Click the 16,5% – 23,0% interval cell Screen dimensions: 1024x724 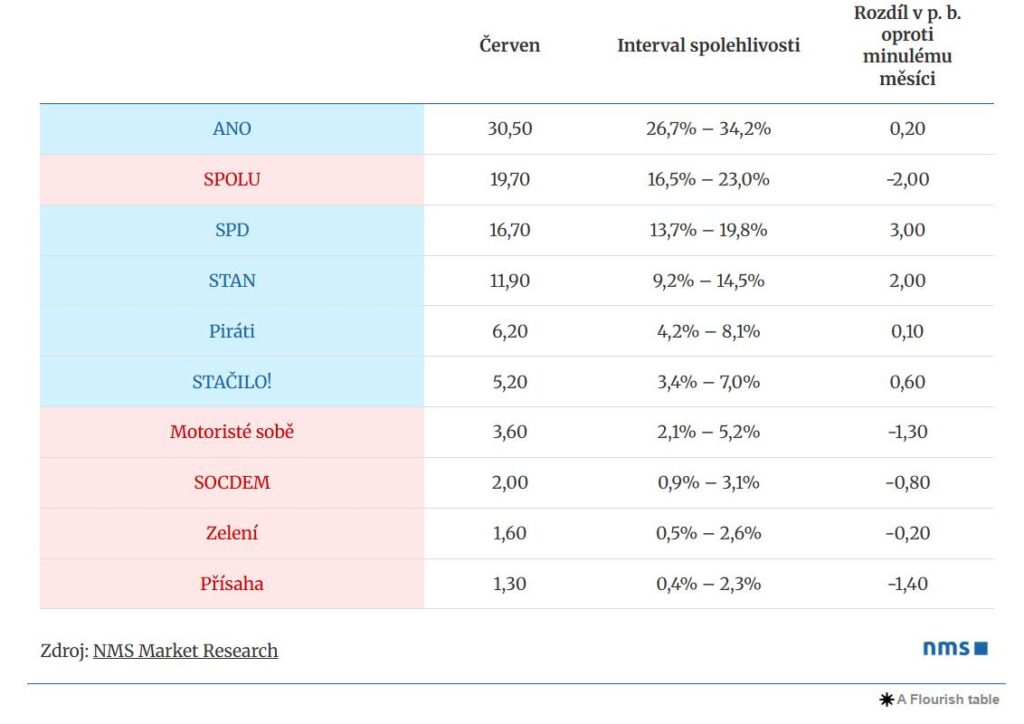[708, 180]
